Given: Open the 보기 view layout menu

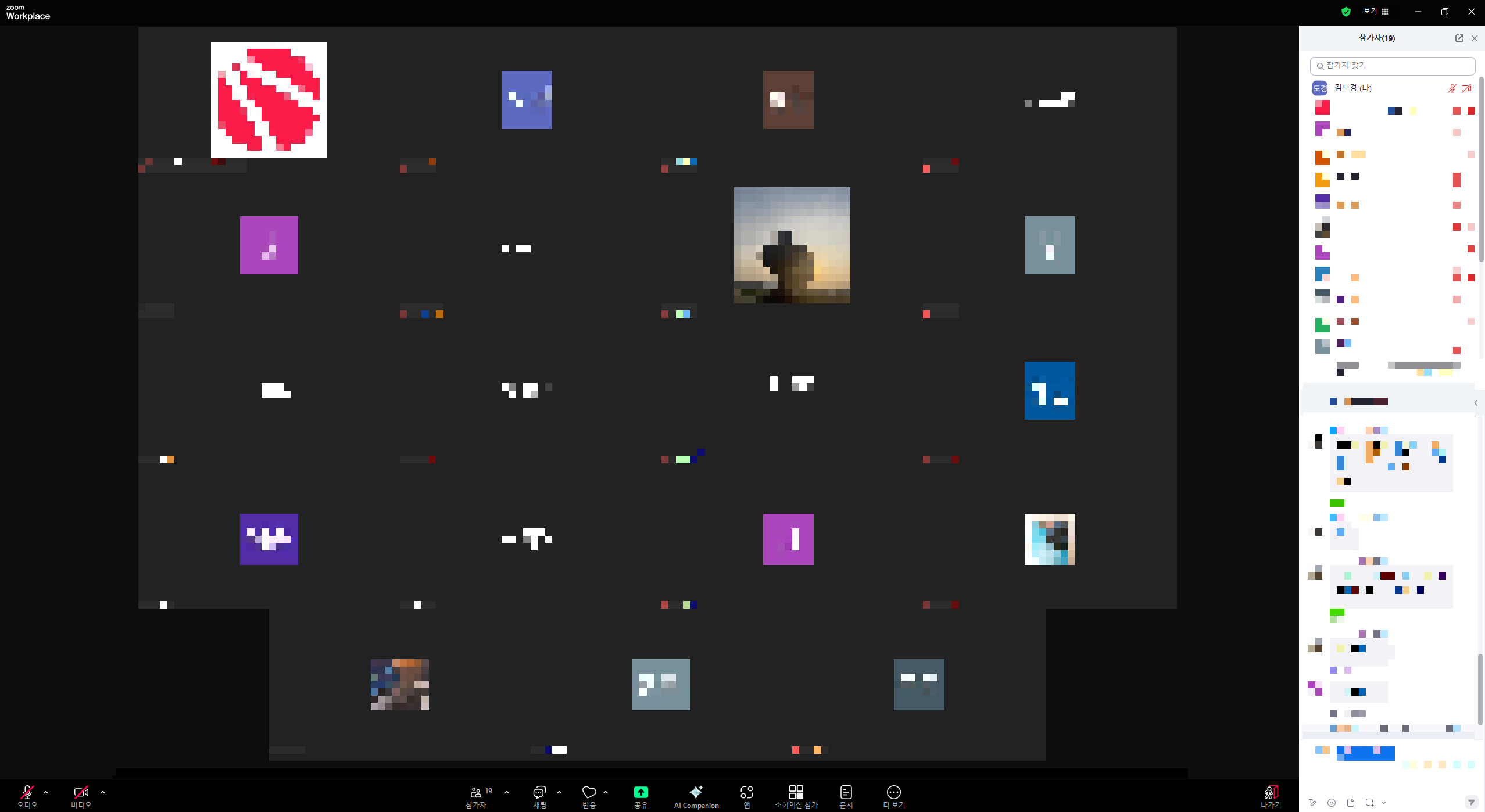Looking at the screenshot, I should tap(1376, 12).
